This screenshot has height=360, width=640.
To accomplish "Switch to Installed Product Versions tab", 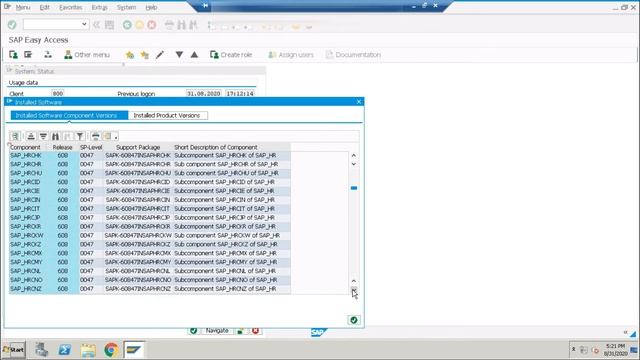I will 167,116.
